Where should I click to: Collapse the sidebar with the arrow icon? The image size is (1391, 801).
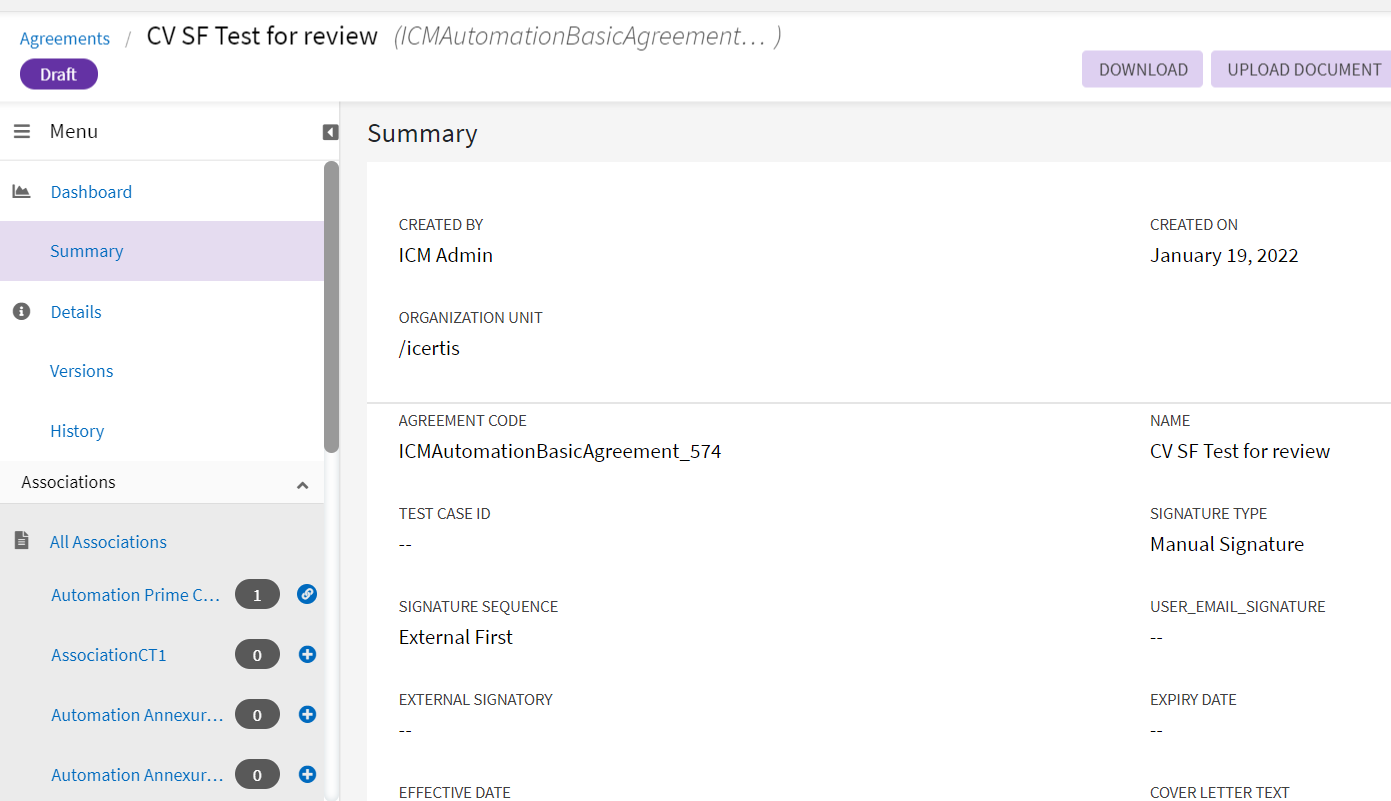coord(330,132)
